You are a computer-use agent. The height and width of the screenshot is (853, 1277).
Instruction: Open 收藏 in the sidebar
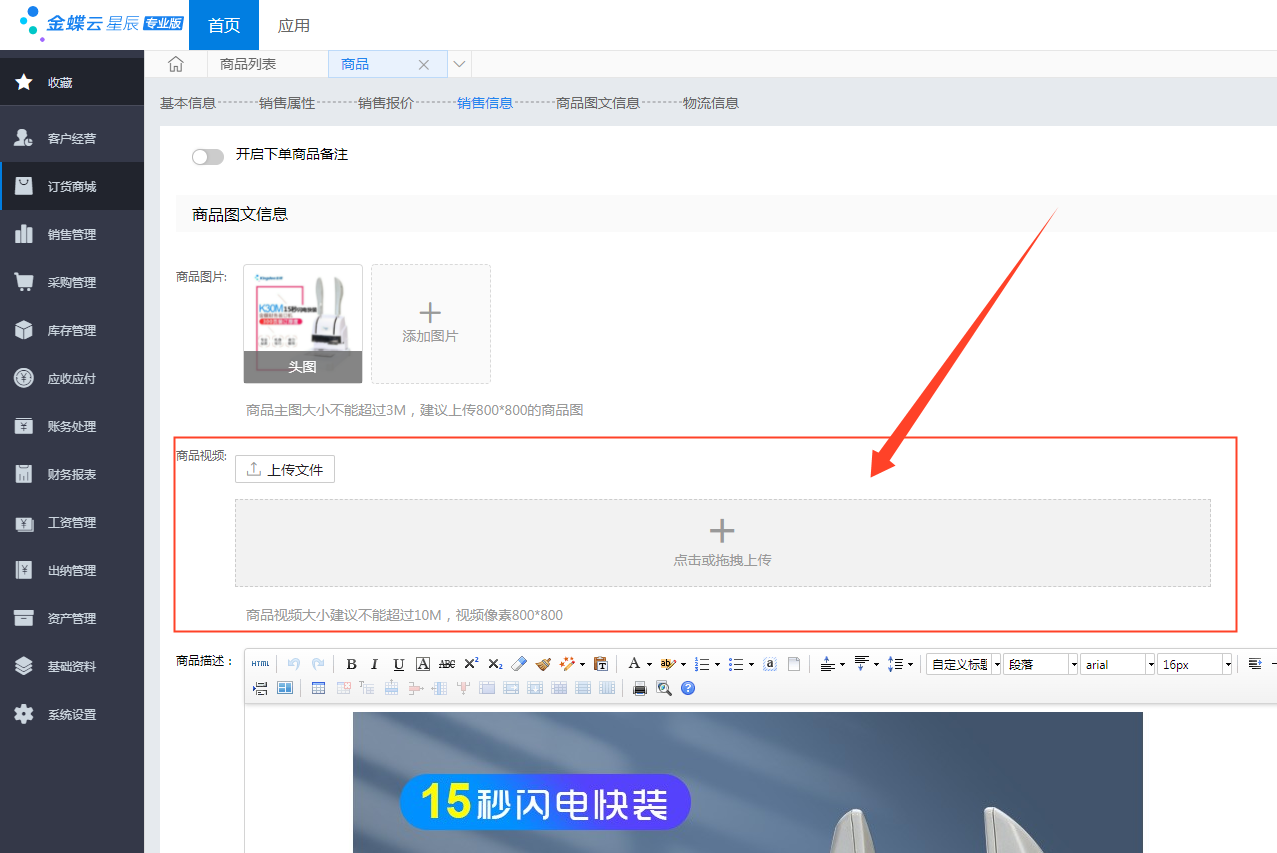coord(72,82)
